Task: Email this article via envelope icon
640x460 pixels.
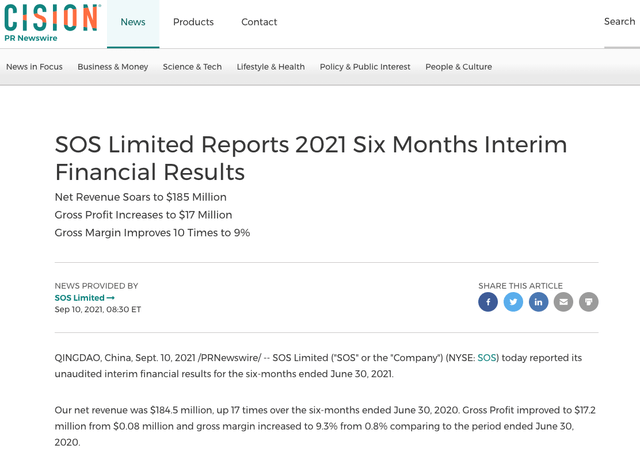Action: click(x=563, y=302)
